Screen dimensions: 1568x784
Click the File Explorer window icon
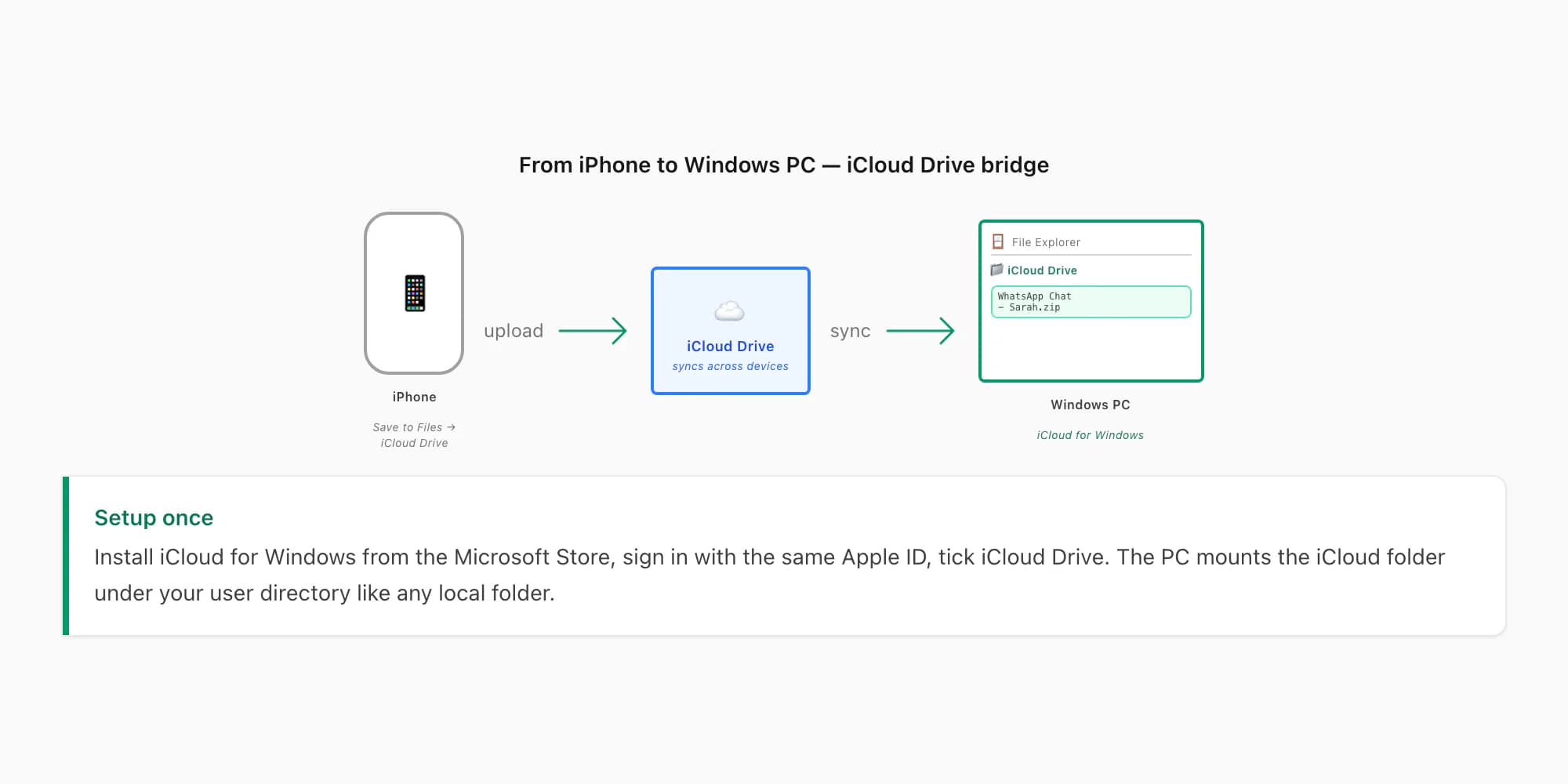pyautogui.click(x=998, y=241)
